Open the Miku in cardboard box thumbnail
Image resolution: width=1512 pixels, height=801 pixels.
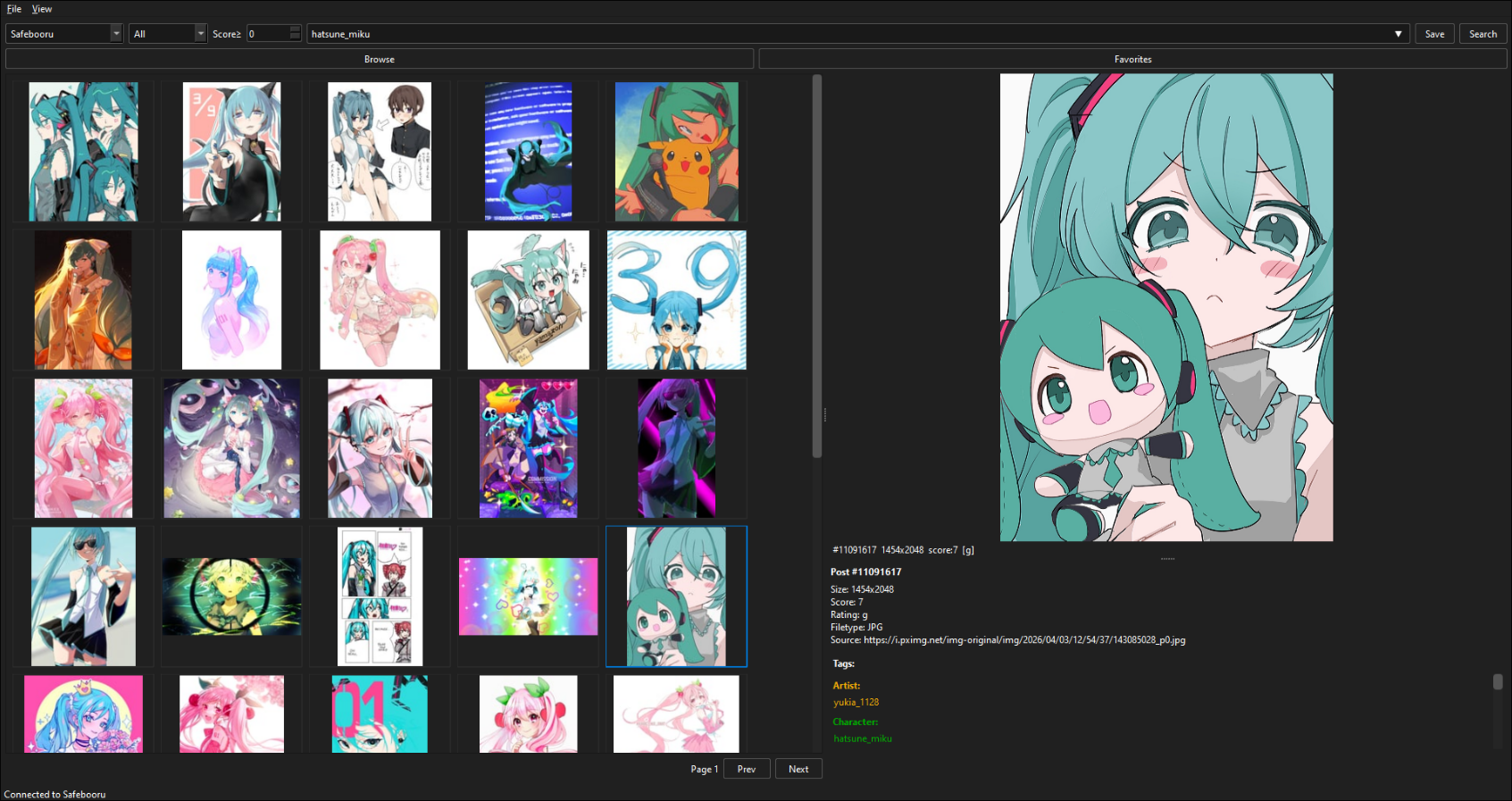[x=528, y=300]
